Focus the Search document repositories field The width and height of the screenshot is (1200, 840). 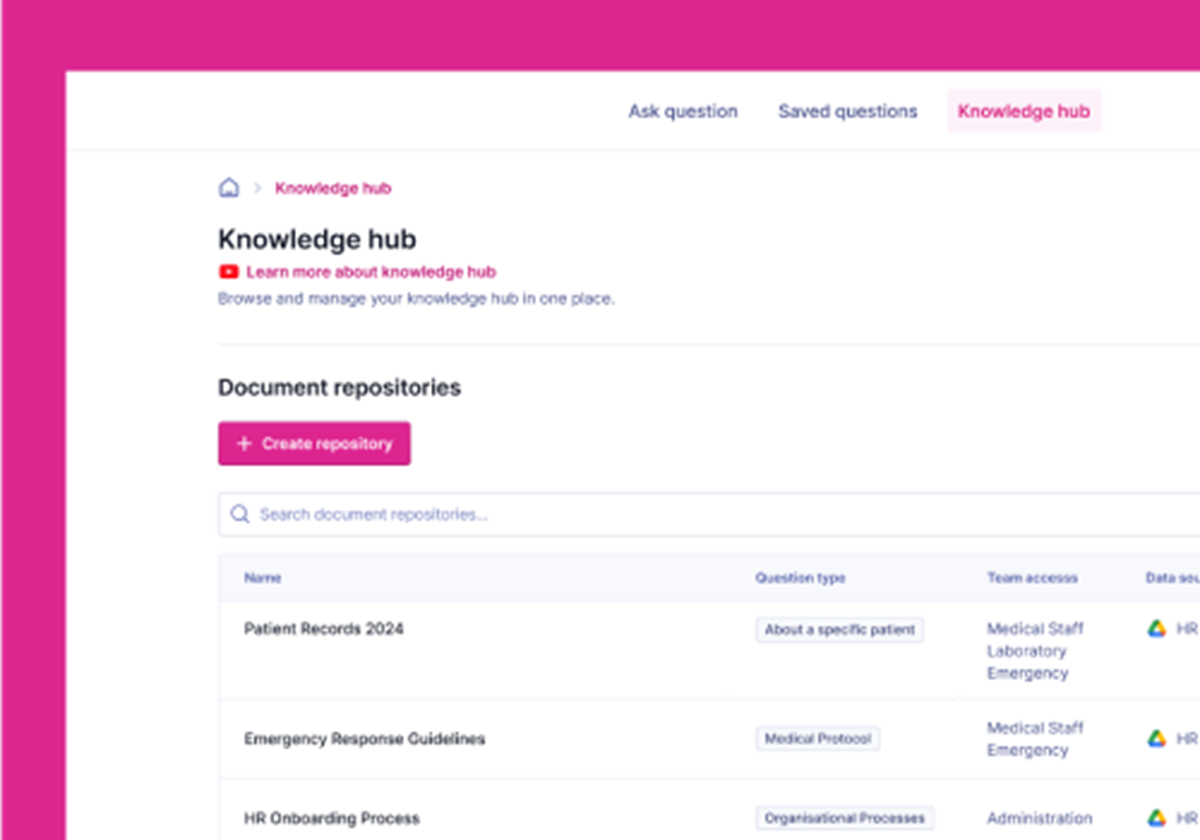(709, 514)
